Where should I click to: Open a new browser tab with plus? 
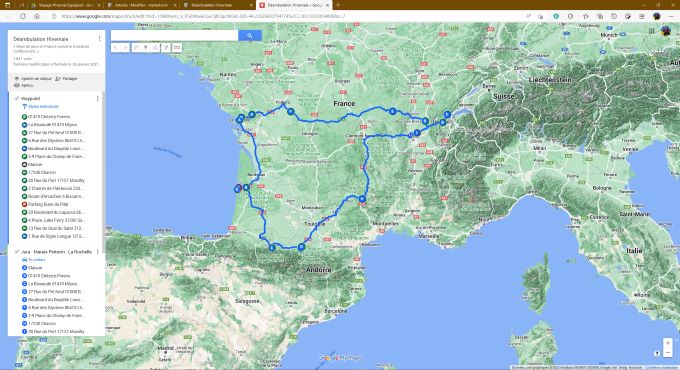338,5
